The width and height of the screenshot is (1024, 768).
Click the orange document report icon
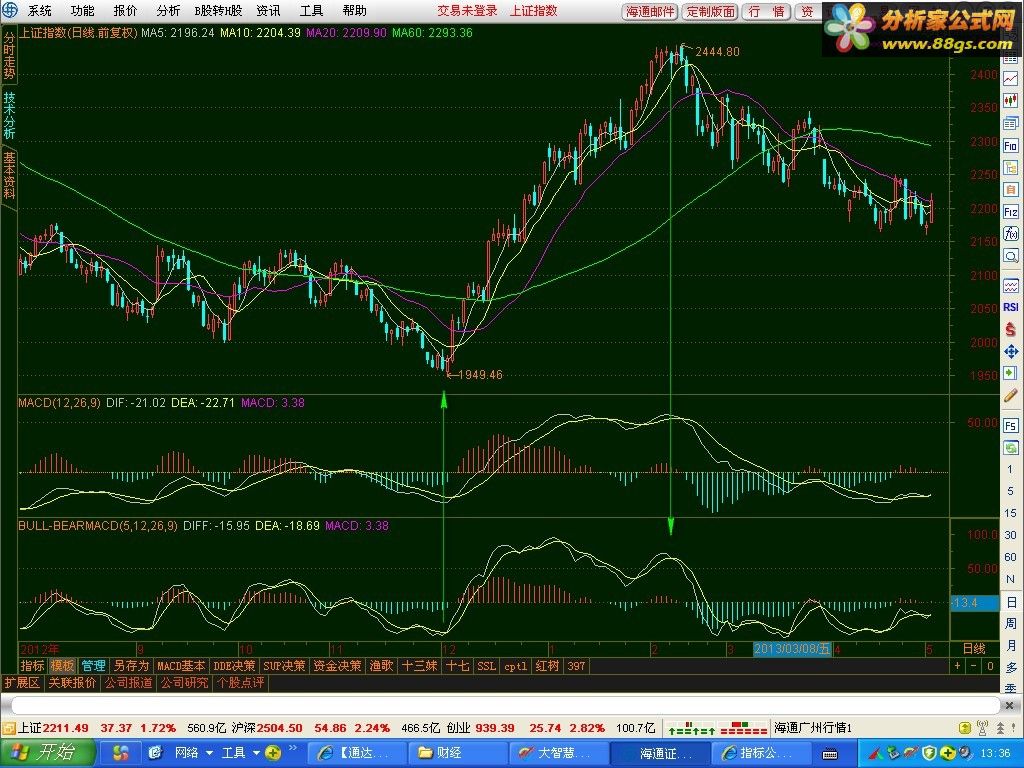click(x=1010, y=190)
